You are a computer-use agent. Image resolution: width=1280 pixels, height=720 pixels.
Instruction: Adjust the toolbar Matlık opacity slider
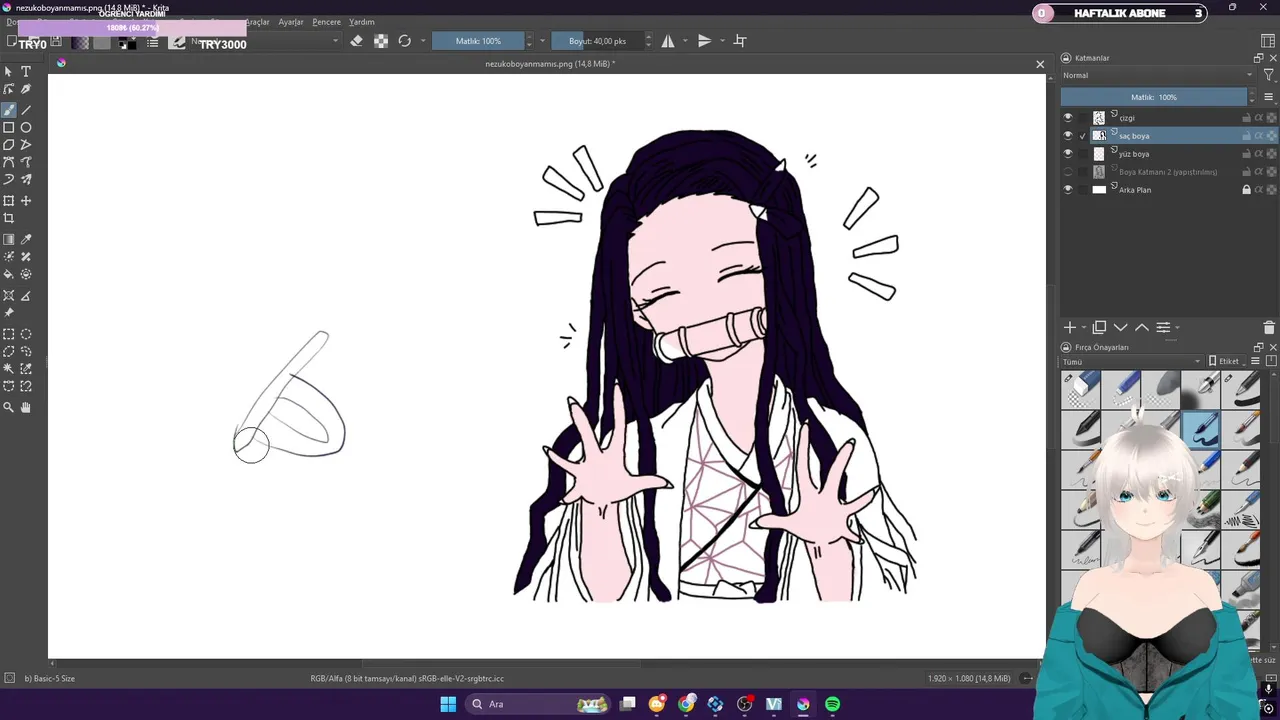click(478, 41)
